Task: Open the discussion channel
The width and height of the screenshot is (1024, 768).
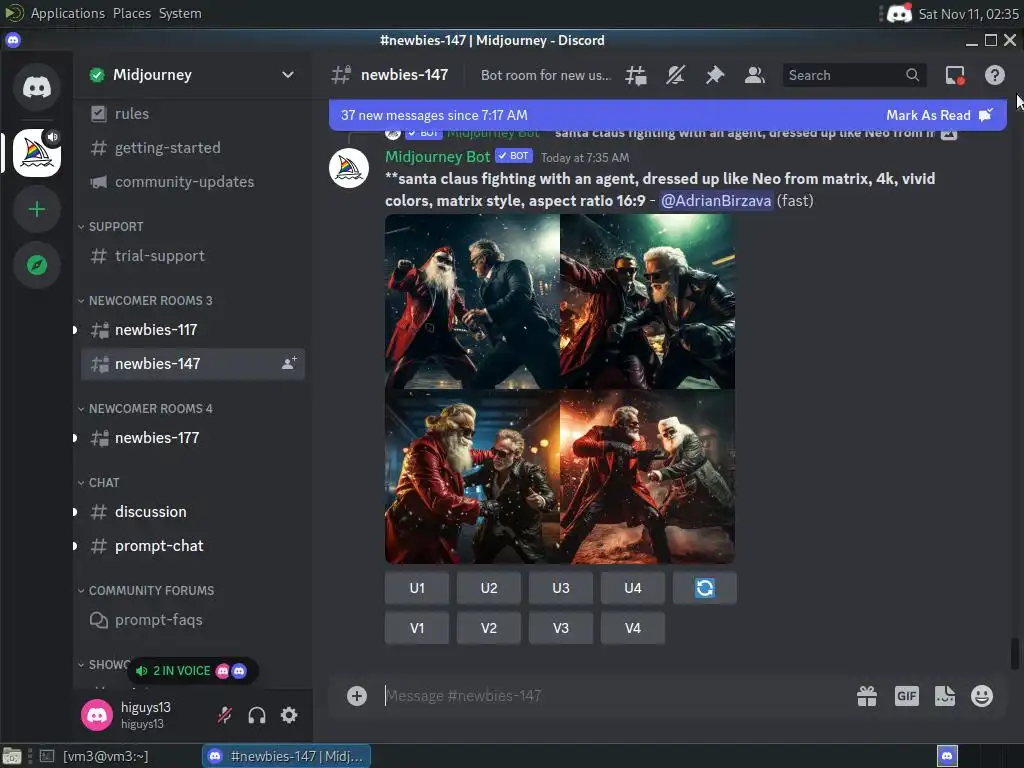Action: point(193,511)
